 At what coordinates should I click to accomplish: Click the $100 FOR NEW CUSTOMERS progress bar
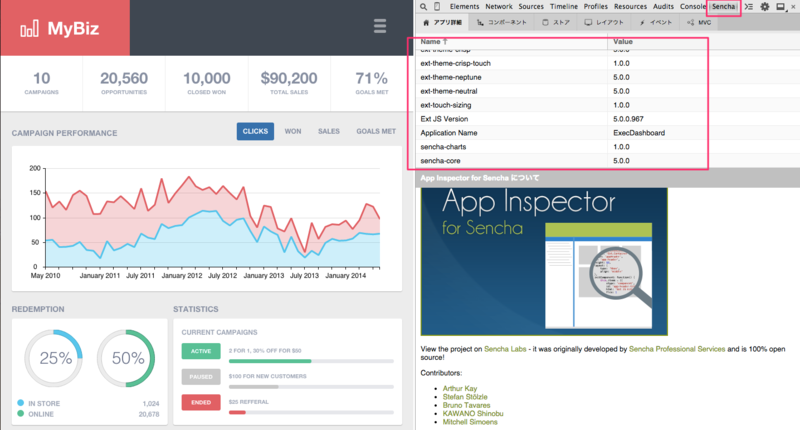pyautogui.click(x=311, y=387)
